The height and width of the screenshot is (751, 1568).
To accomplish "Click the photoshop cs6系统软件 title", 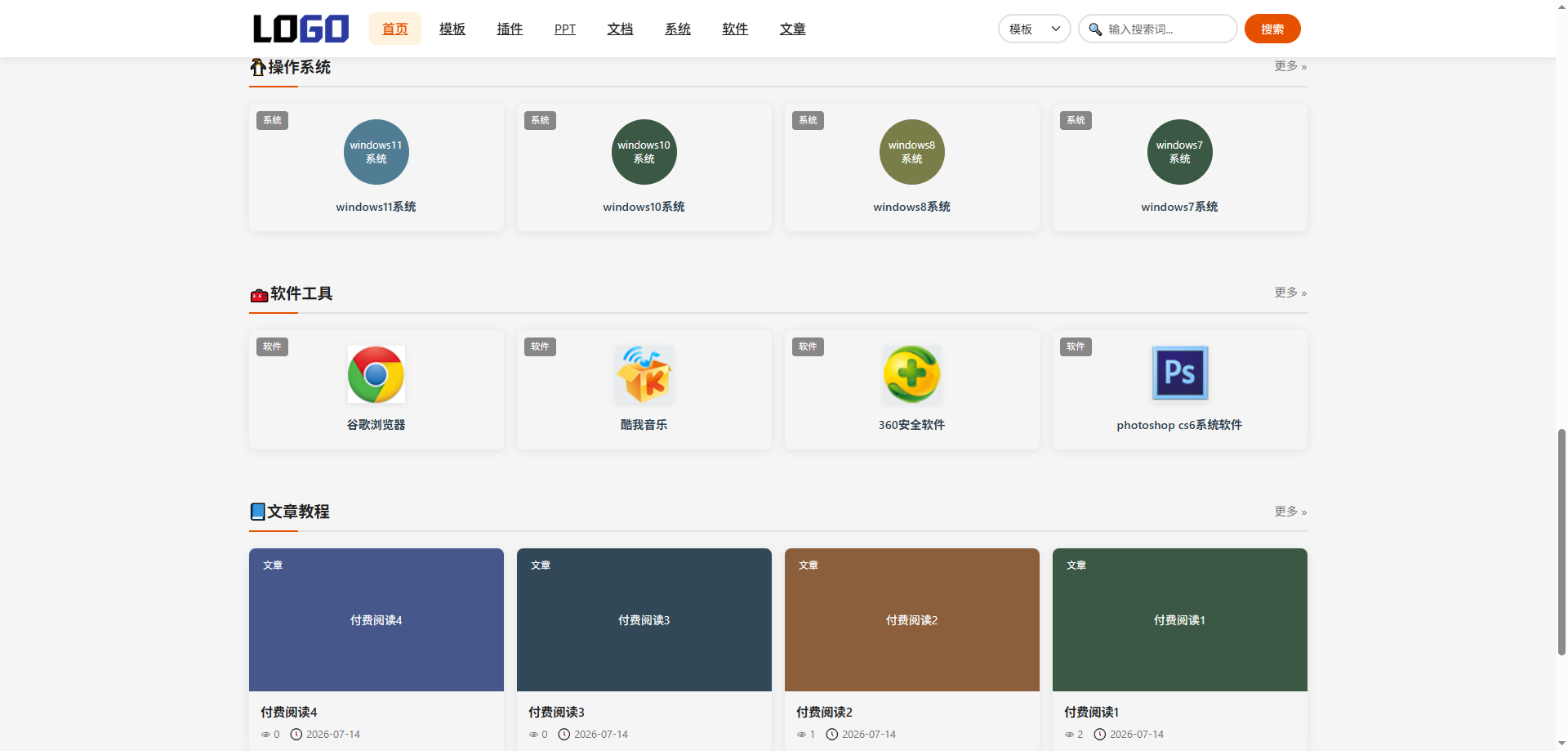I will (x=1180, y=425).
